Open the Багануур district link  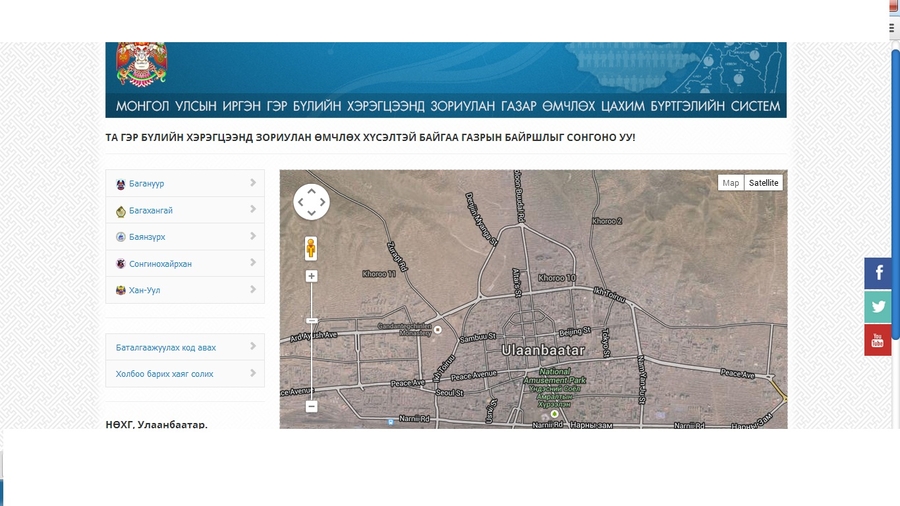click(146, 184)
